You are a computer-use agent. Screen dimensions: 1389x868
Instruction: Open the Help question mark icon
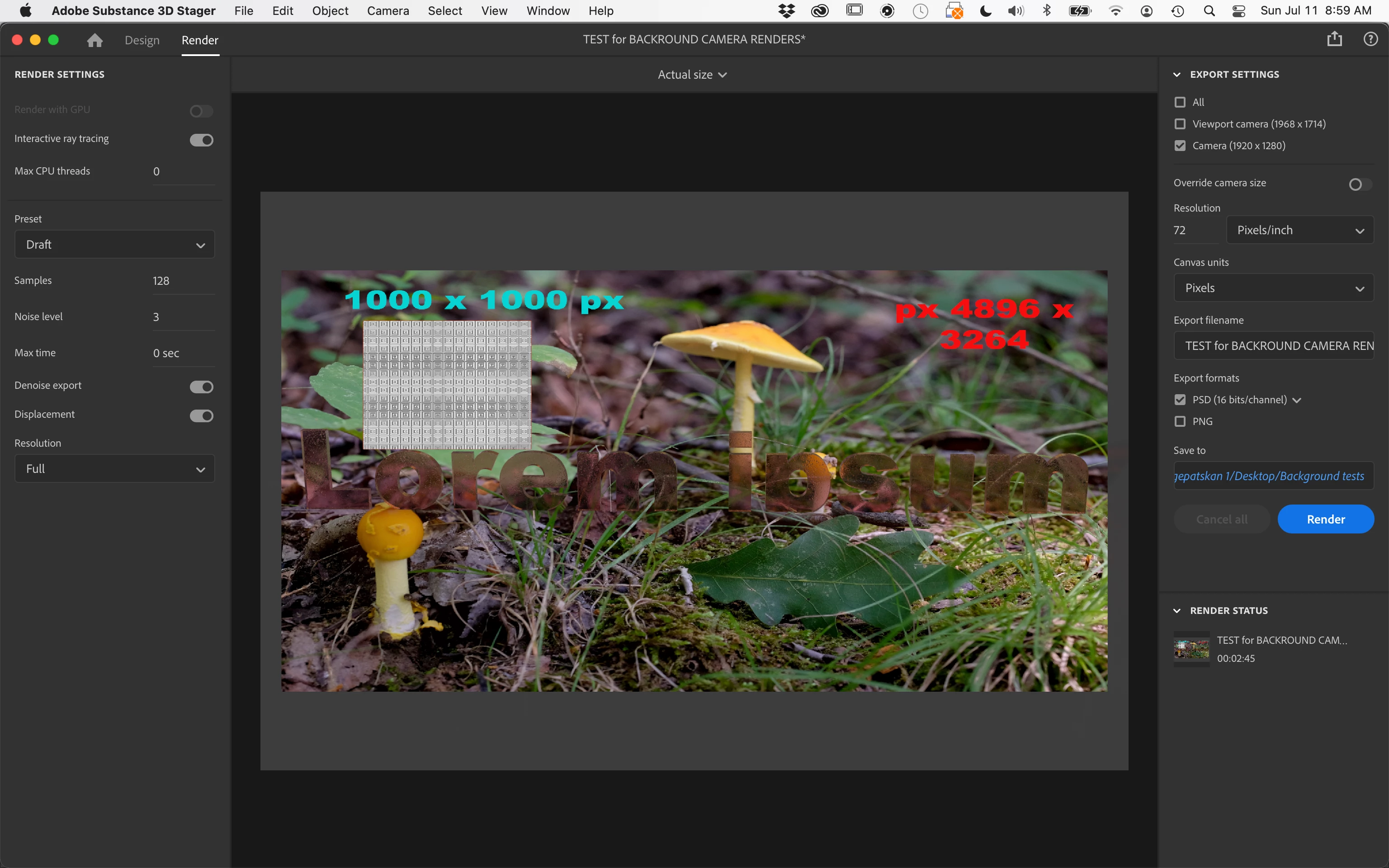[1370, 39]
